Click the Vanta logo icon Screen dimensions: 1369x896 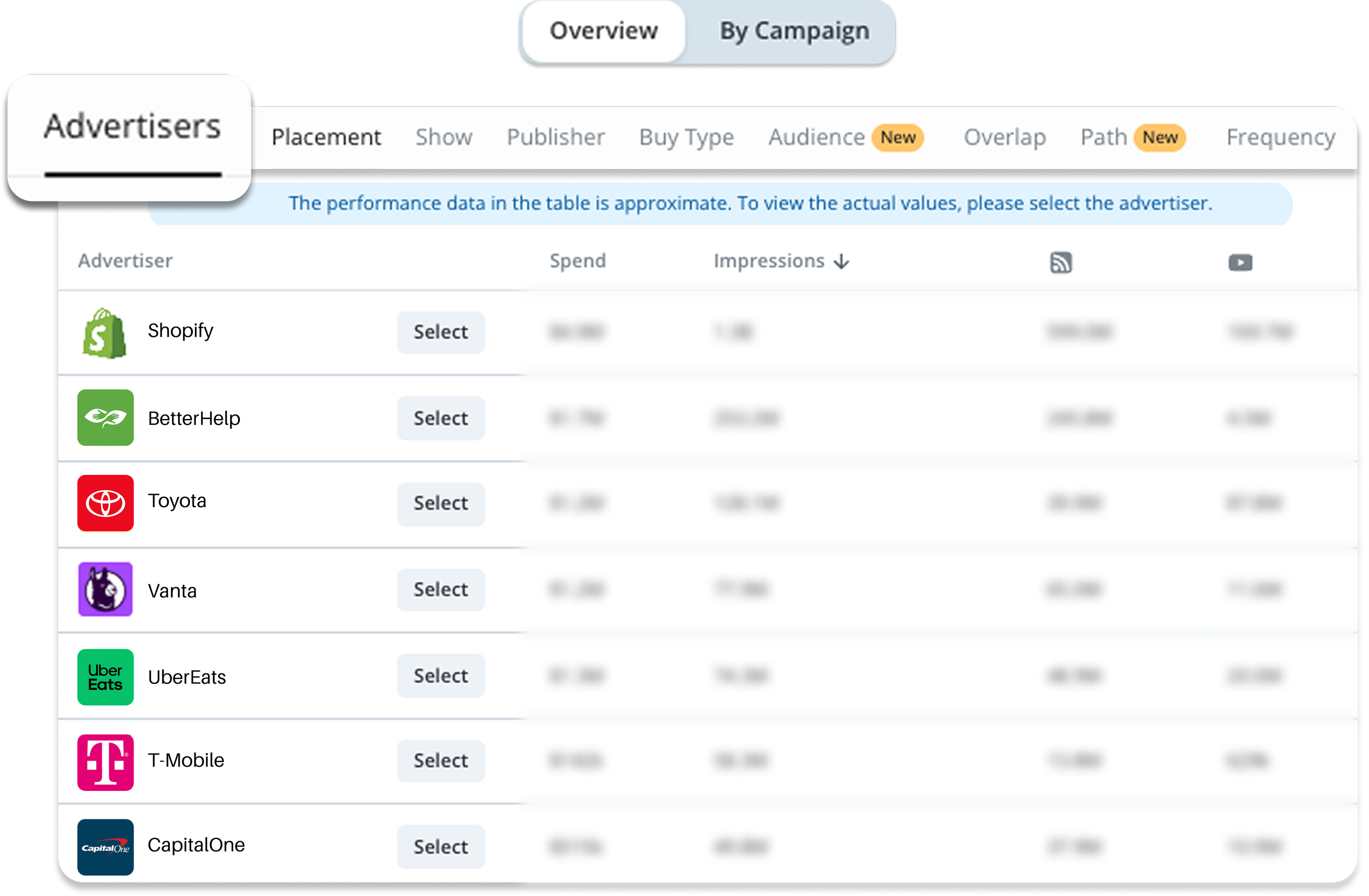click(105, 590)
